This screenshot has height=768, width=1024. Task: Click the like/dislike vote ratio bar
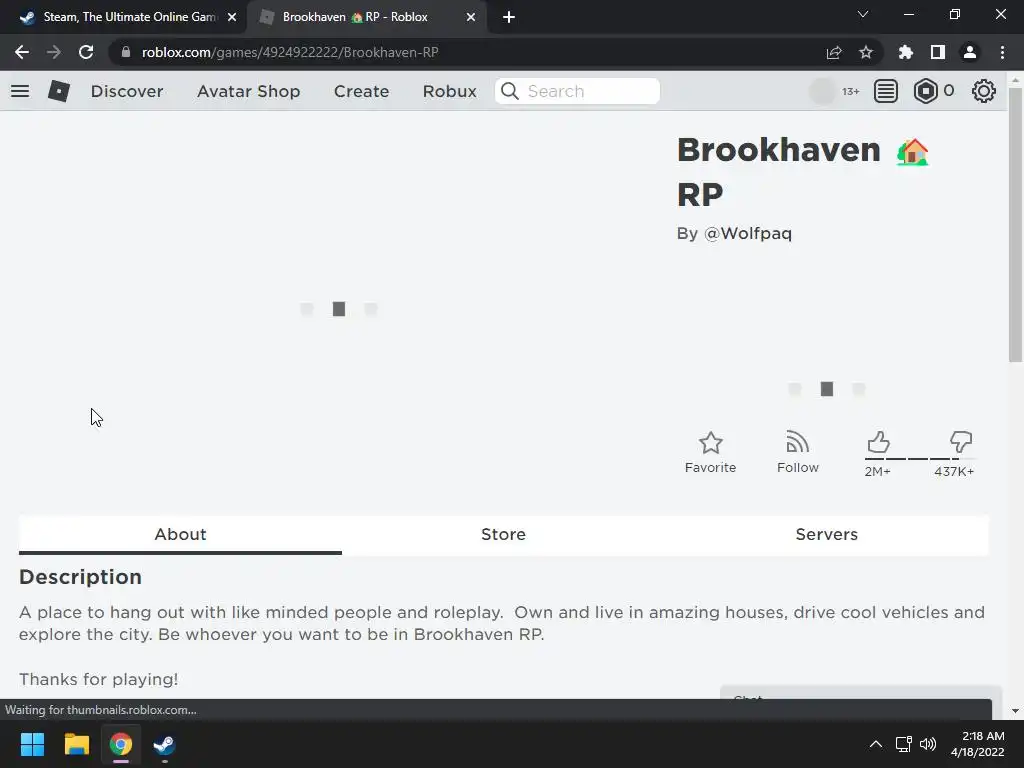click(920, 459)
